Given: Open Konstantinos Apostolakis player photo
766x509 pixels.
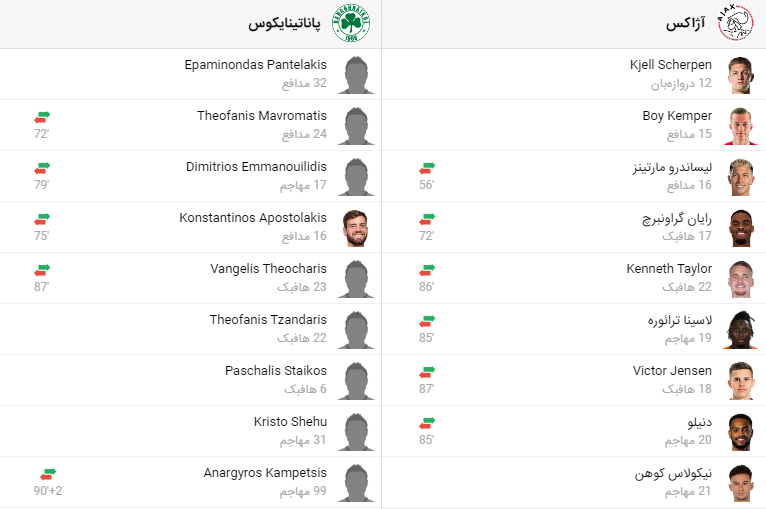Looking at the screenshot, I should 356,228.
